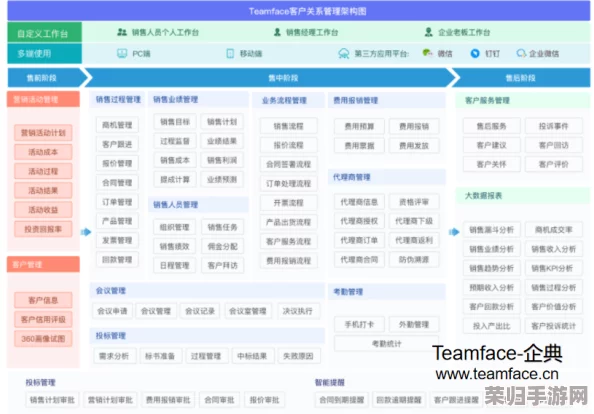Click the green 微信 icon
This screenshot has height=414, width=594.
click(427, 53)
